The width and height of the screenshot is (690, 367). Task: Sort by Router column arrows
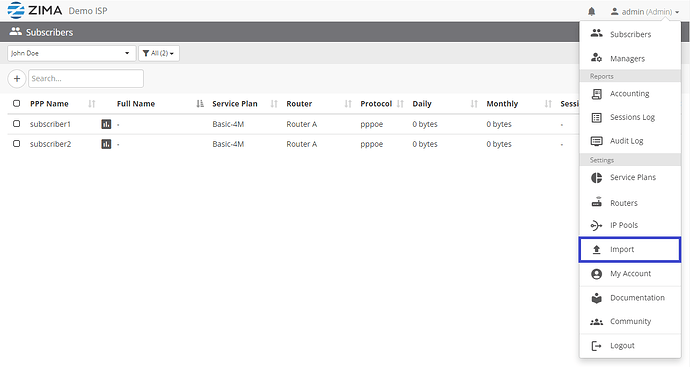348,104
